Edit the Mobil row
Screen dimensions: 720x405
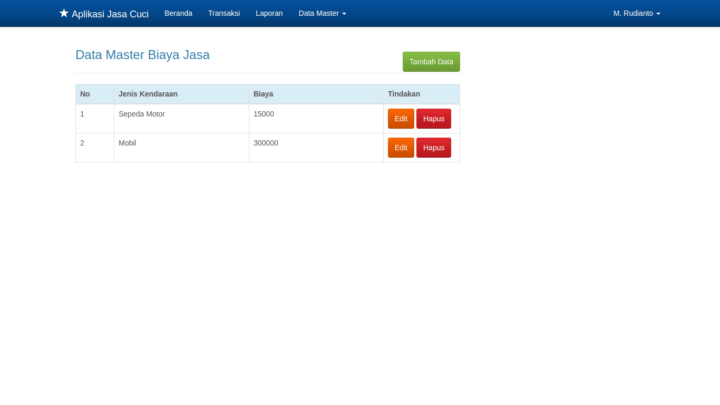(401, 148)
